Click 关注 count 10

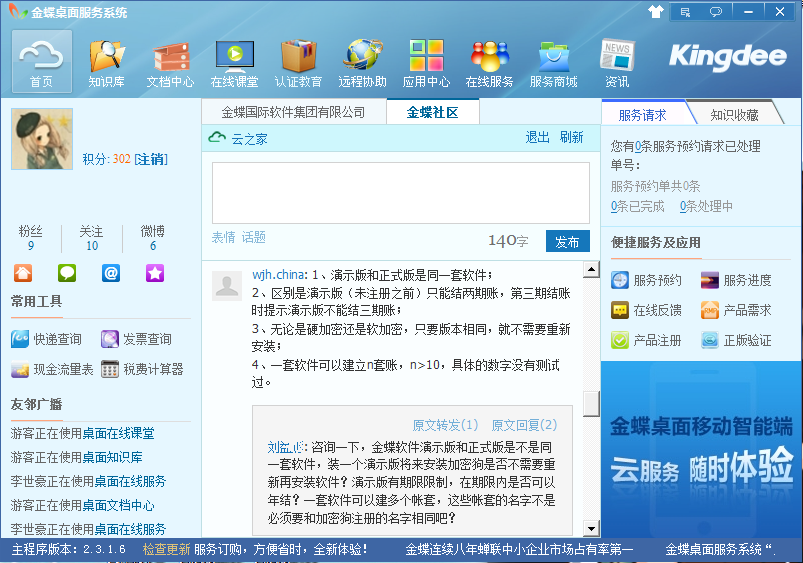[x=92, y=246]
